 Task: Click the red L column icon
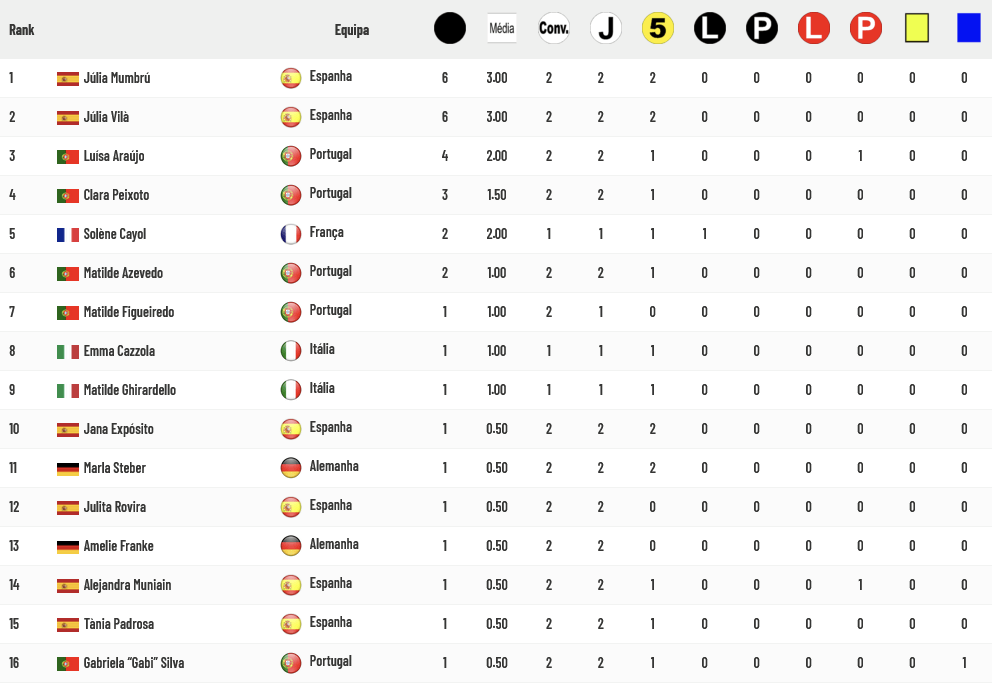point(813,28)
